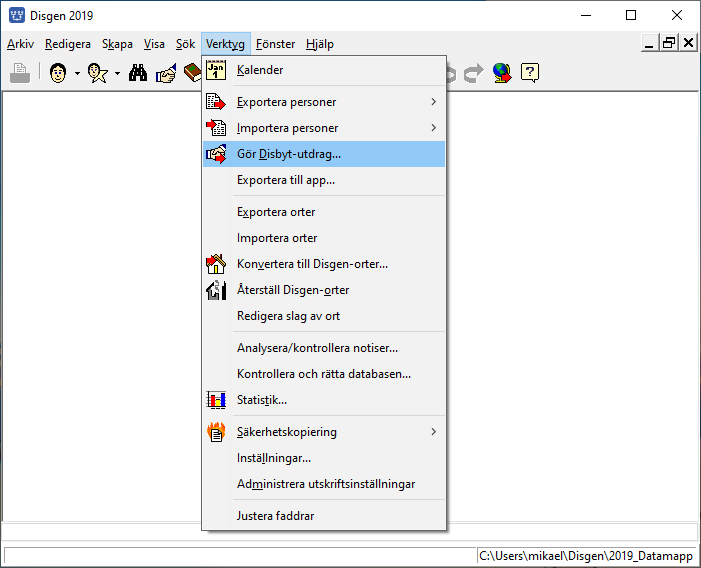This screenshot has width=701, height=568.
Task: Open the Visa menu
Action: [x=154, y=44]
